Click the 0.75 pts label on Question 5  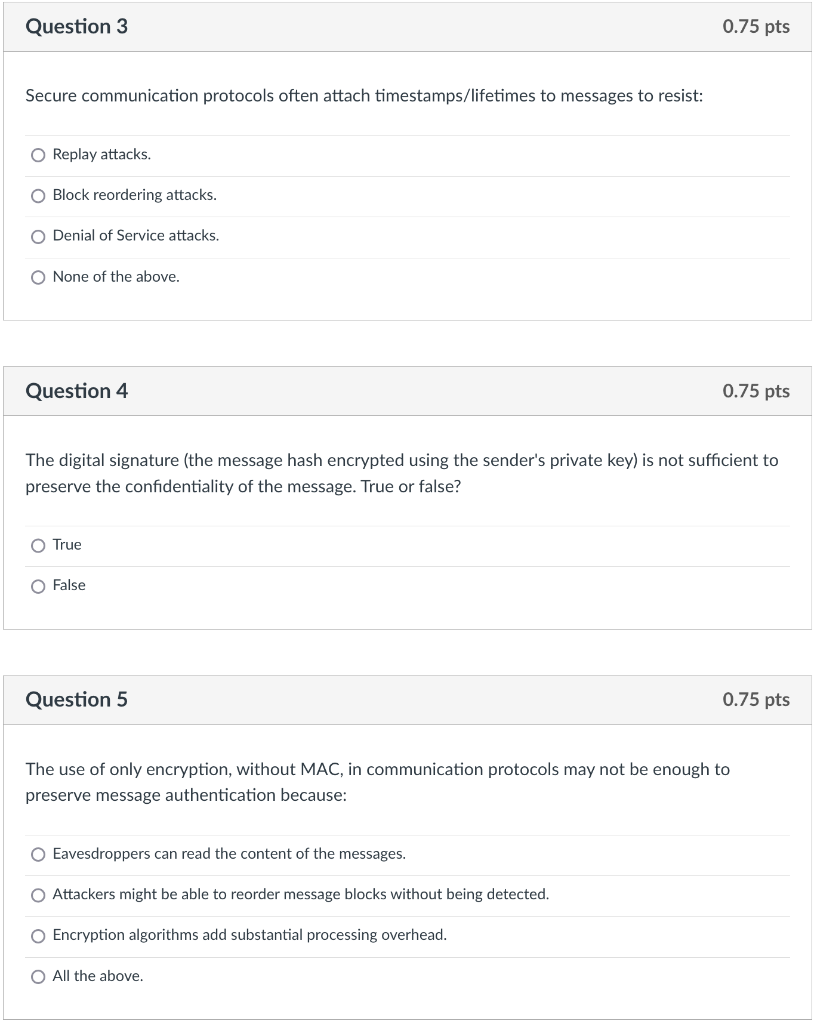point(756,700)
